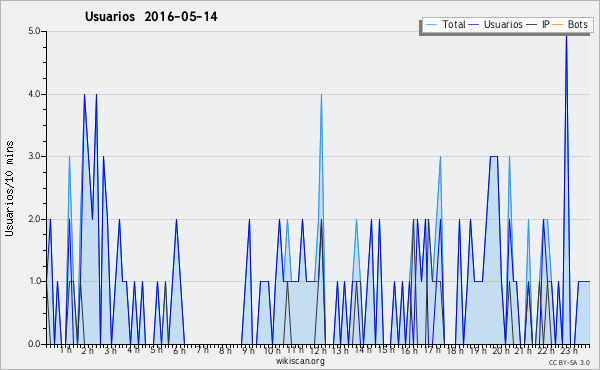This screenshot has width=600, height=370.
Task: Click the Usuarios/10 mins y-axis title
Action: pos(9,188)
